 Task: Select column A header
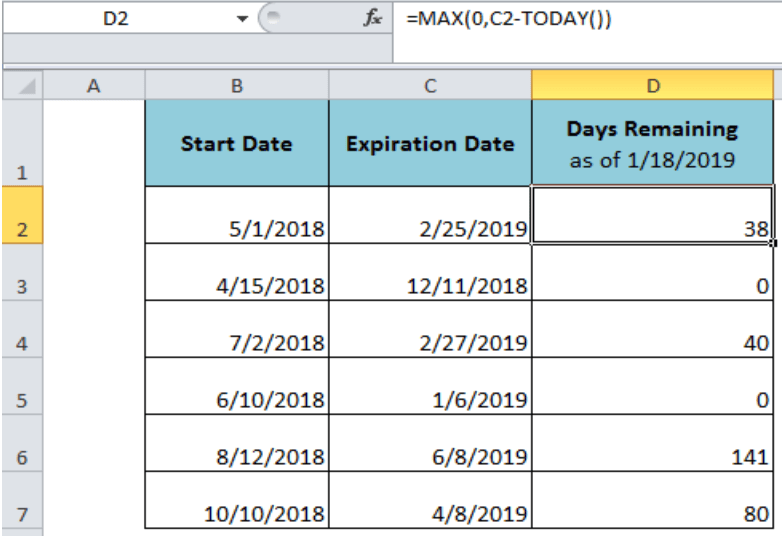(94, 86)
